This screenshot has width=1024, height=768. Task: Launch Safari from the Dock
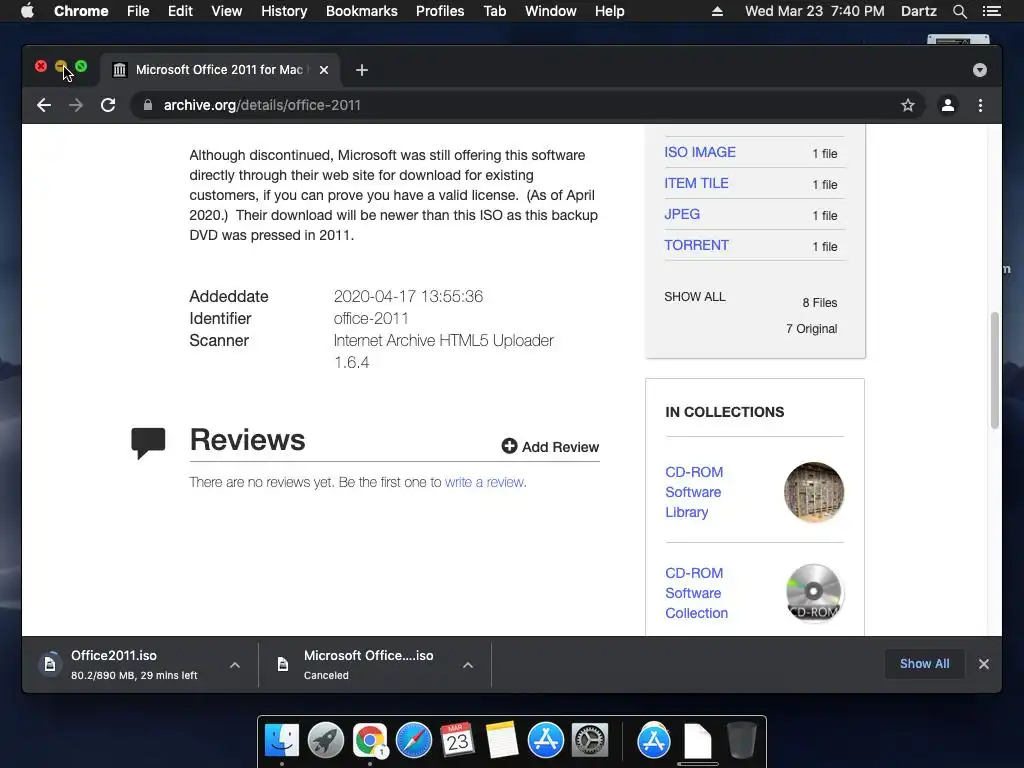[414, 740]
